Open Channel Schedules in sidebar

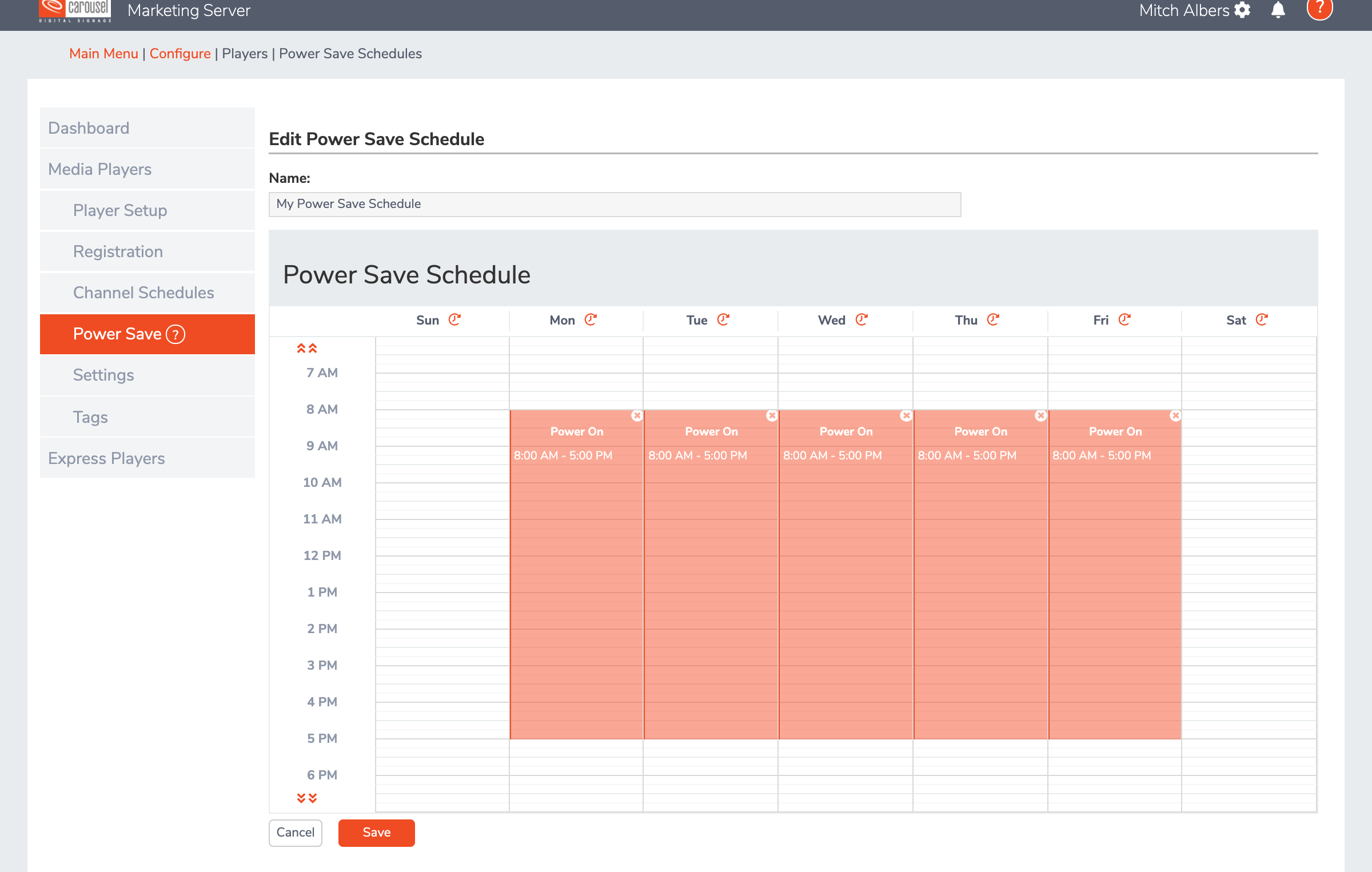143,293
